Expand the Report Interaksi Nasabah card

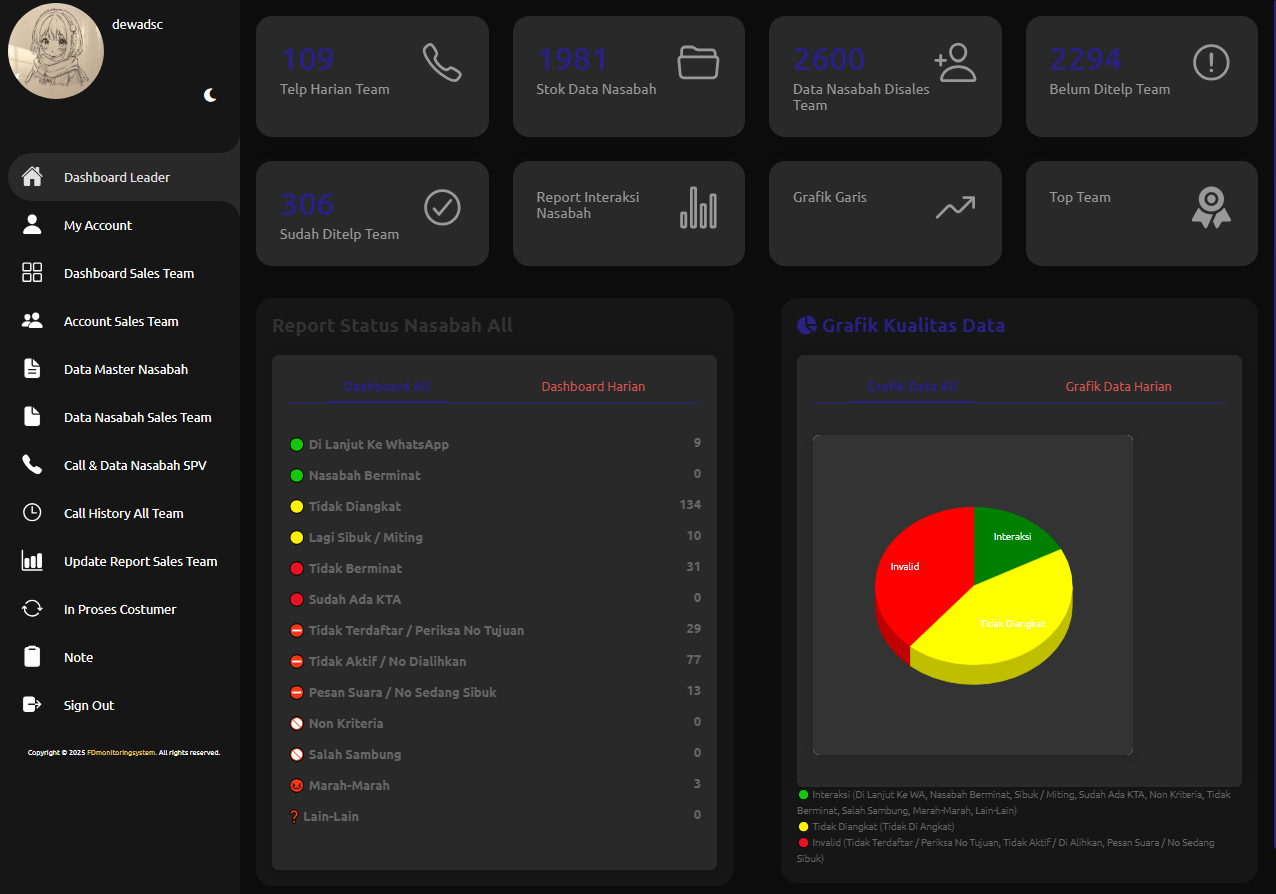(628, 213)
